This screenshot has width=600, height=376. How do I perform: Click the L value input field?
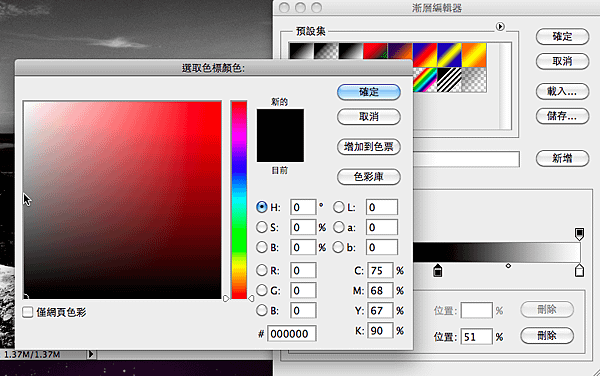[x=382, y=207]
